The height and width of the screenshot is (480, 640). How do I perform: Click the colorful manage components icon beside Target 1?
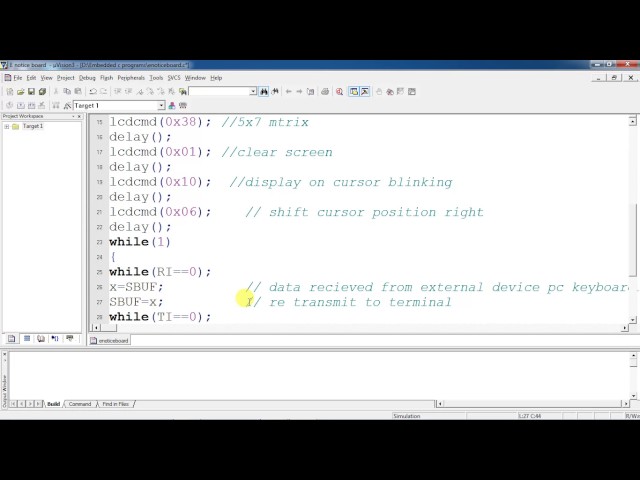pos(172,106)
